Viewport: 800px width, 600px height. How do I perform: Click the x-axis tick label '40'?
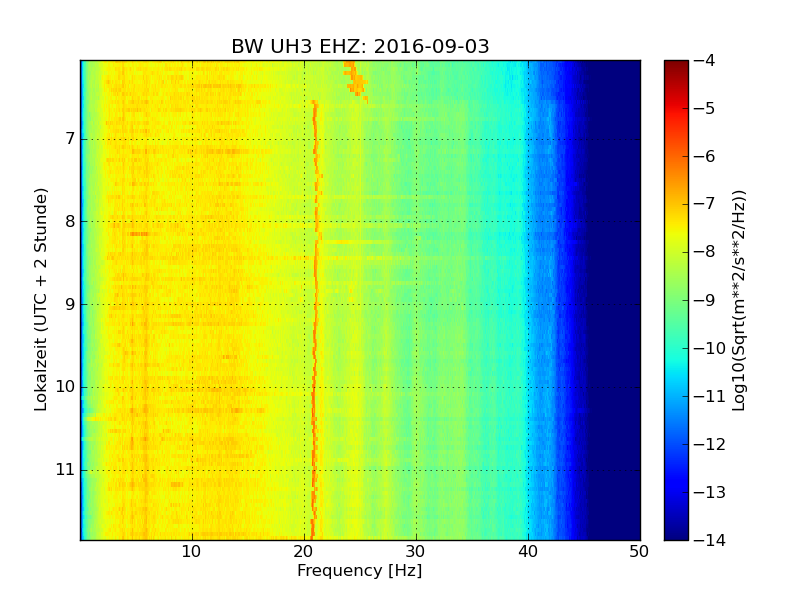[x=528, y=552]
